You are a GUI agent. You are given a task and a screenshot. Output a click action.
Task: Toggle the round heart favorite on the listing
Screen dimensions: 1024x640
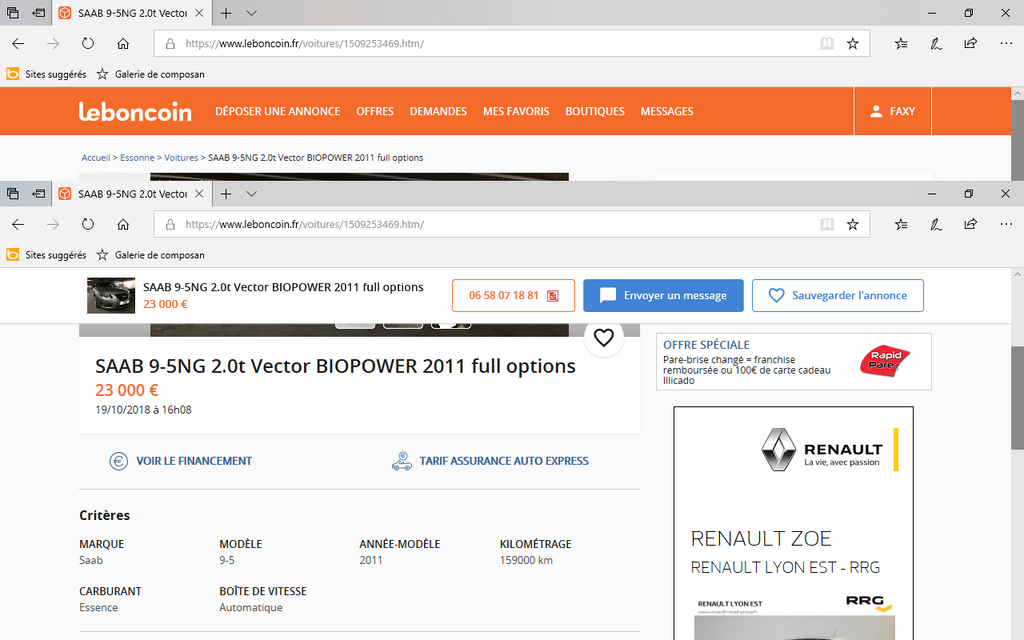click(x=603, y=338)
